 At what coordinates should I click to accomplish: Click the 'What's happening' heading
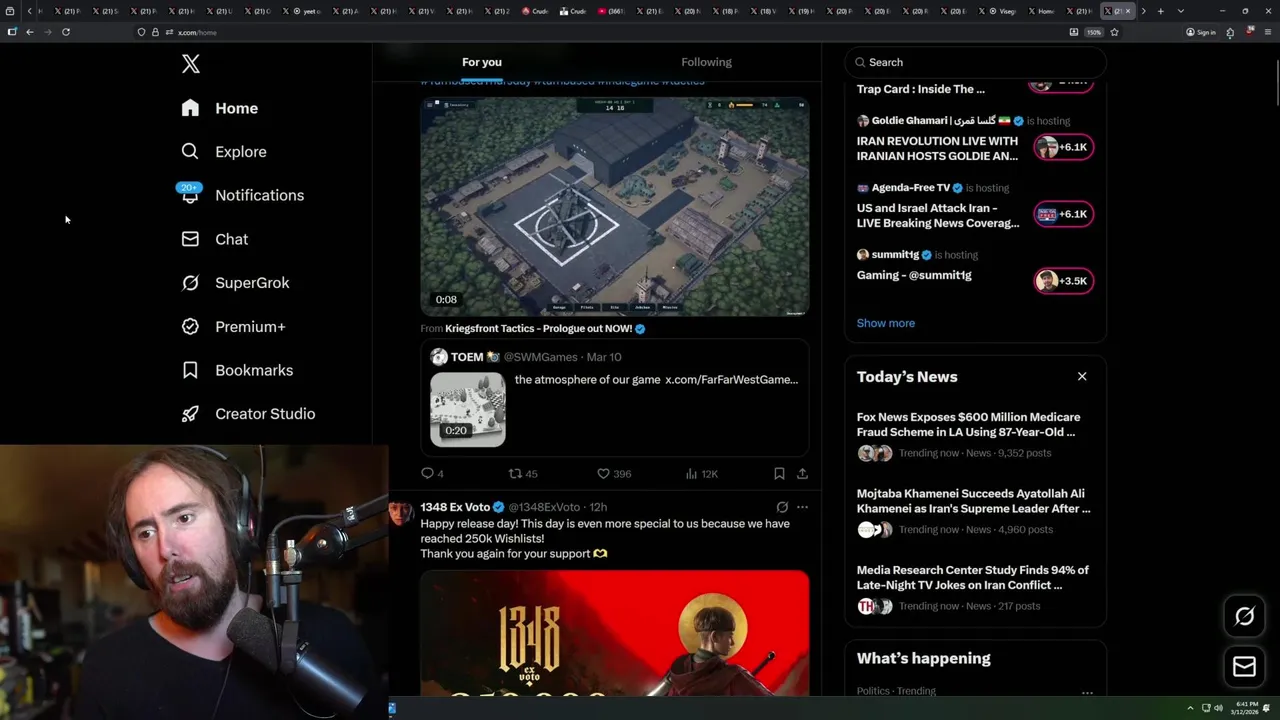[923, 659]
